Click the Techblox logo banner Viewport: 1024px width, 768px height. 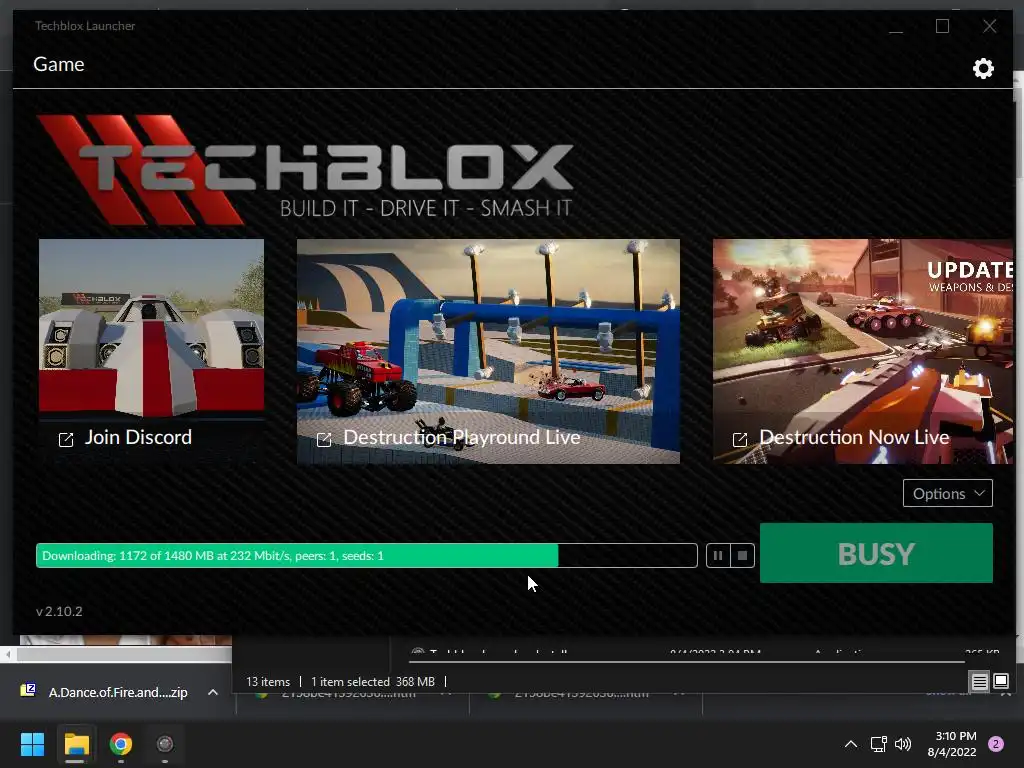(305, 170)
